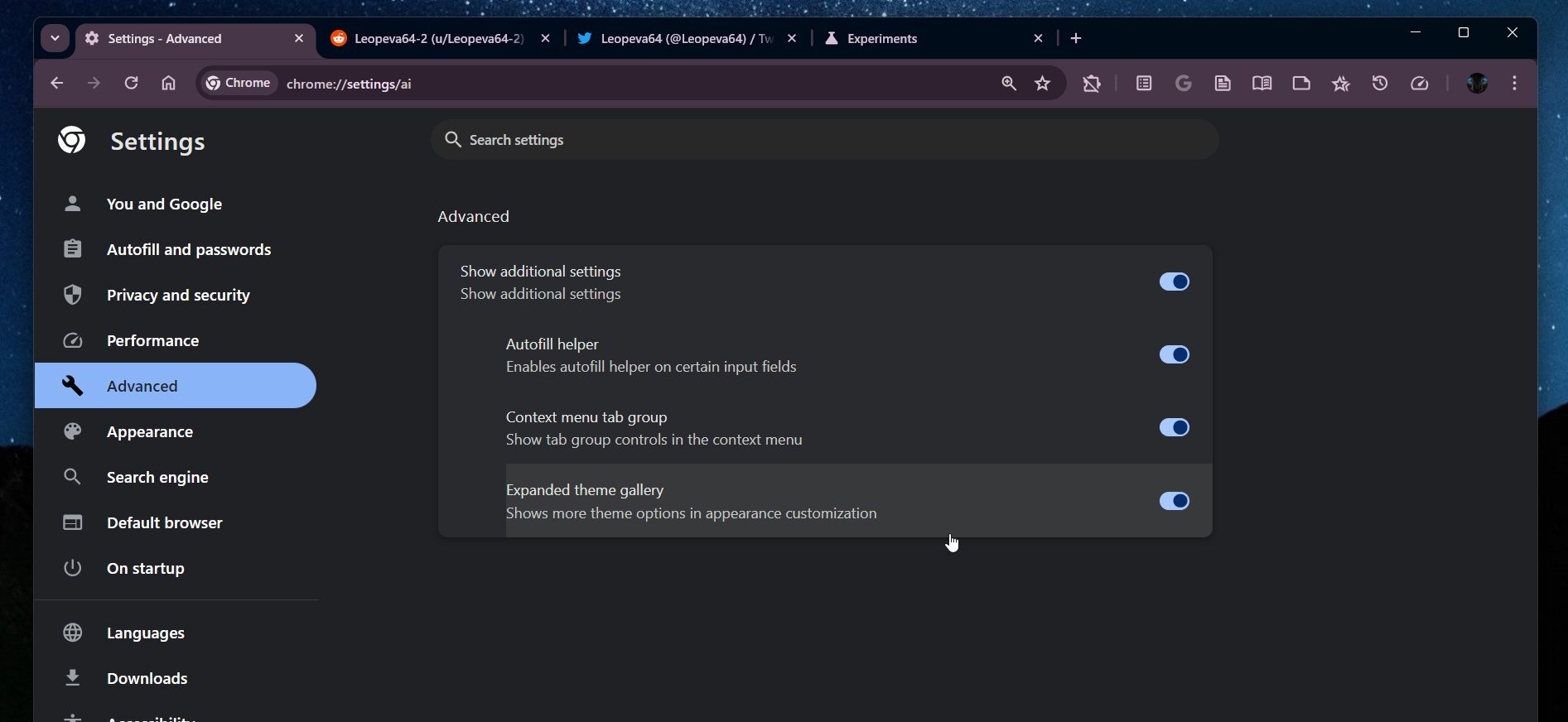Click the Search settings field
The width and height of the screenshot is (1568, 722).
pos(824,140)
